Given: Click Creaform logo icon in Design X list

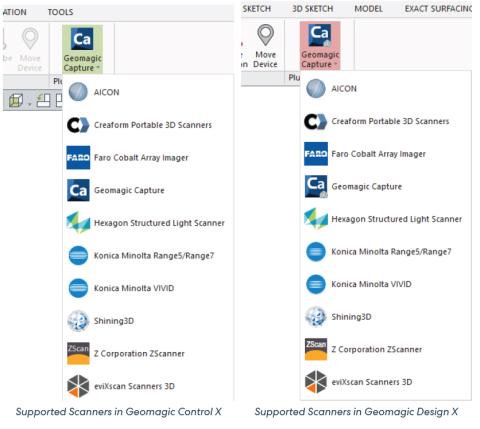Looking at the screenshot, I should (316, 121).
